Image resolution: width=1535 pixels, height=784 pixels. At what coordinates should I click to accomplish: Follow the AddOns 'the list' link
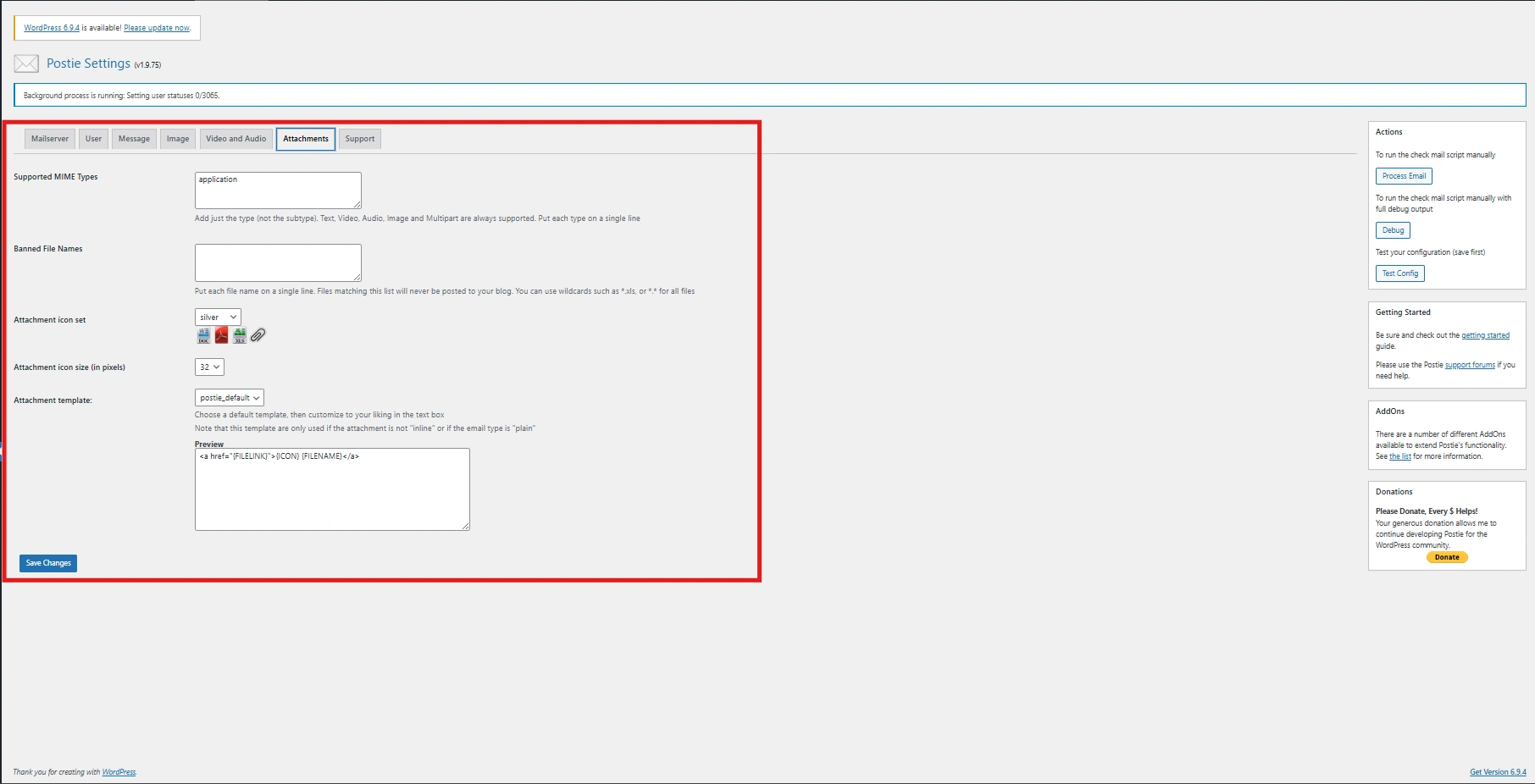pyautogui.click(x=1400, y=456)
